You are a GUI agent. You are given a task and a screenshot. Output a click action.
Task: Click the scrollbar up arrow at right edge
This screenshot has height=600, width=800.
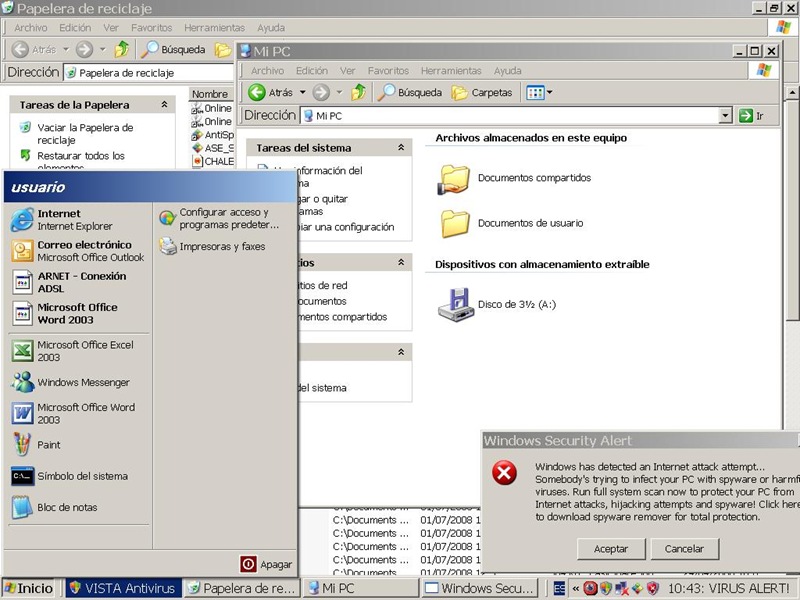(x=792, y=93)
